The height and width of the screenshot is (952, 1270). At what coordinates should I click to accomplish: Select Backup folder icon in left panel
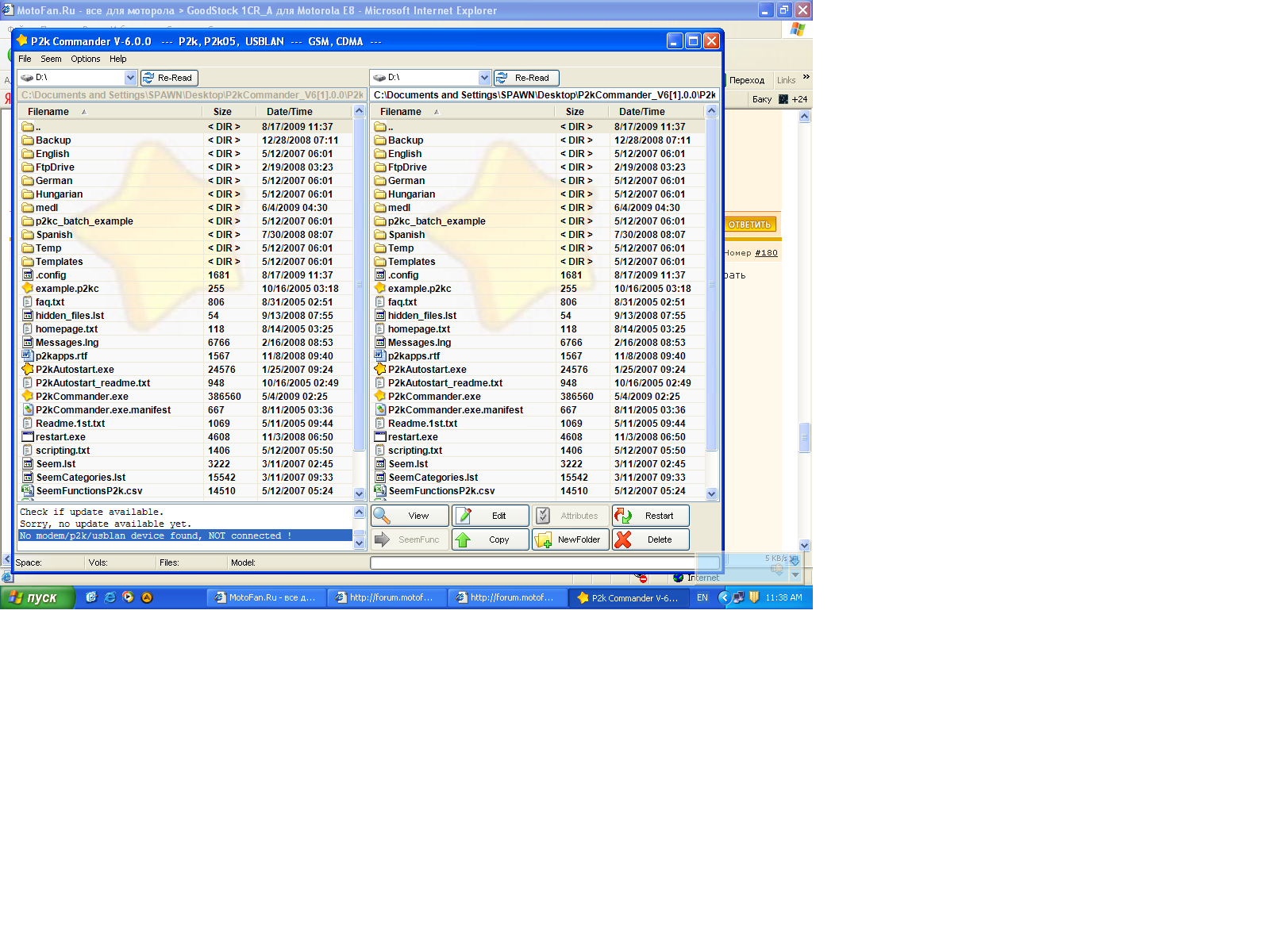click(28, 140)
